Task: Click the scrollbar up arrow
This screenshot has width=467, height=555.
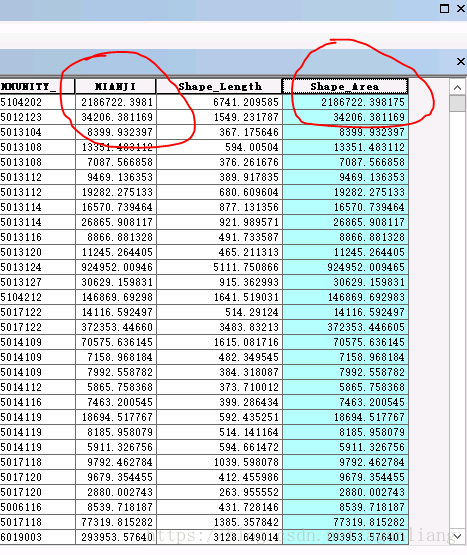Action: pyautogui.click(x=457, y=87)
